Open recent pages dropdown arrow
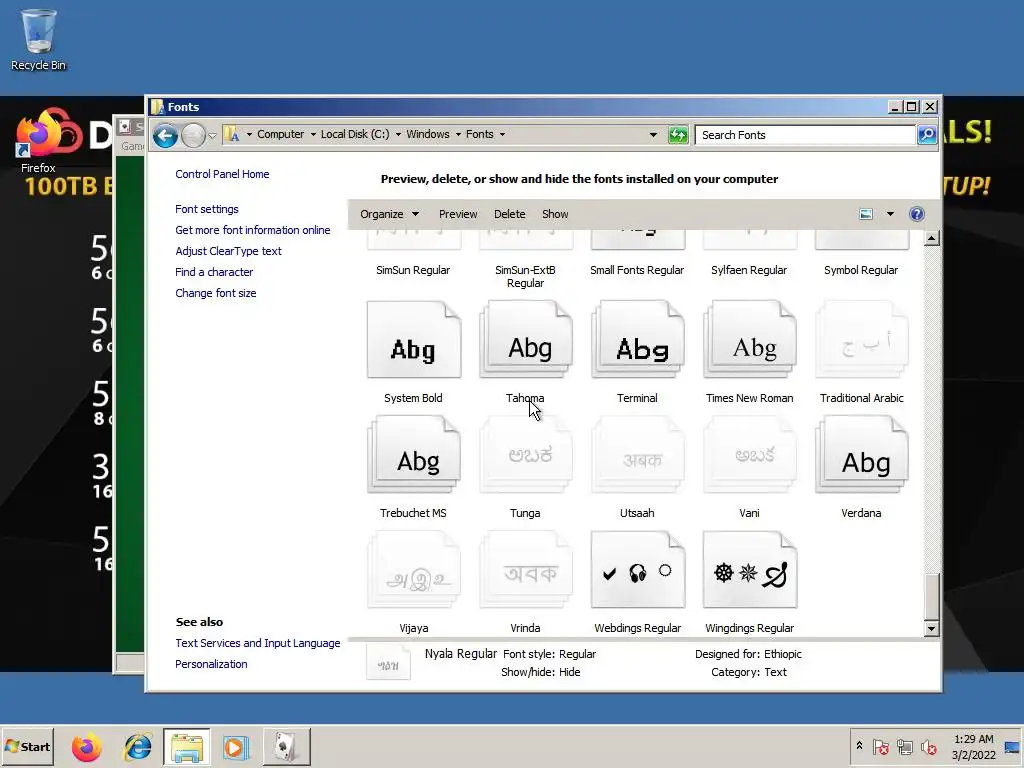Screen dimensions: 1024x768 pos(212,136)
